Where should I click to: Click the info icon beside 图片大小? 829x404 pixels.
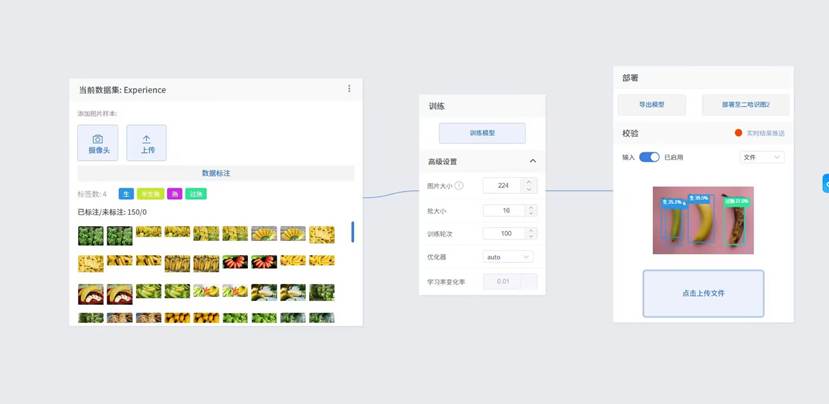[459, 185]
